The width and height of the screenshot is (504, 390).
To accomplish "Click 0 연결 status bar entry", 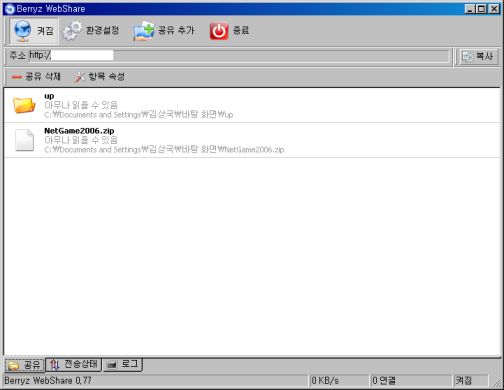I will [411, 380].
